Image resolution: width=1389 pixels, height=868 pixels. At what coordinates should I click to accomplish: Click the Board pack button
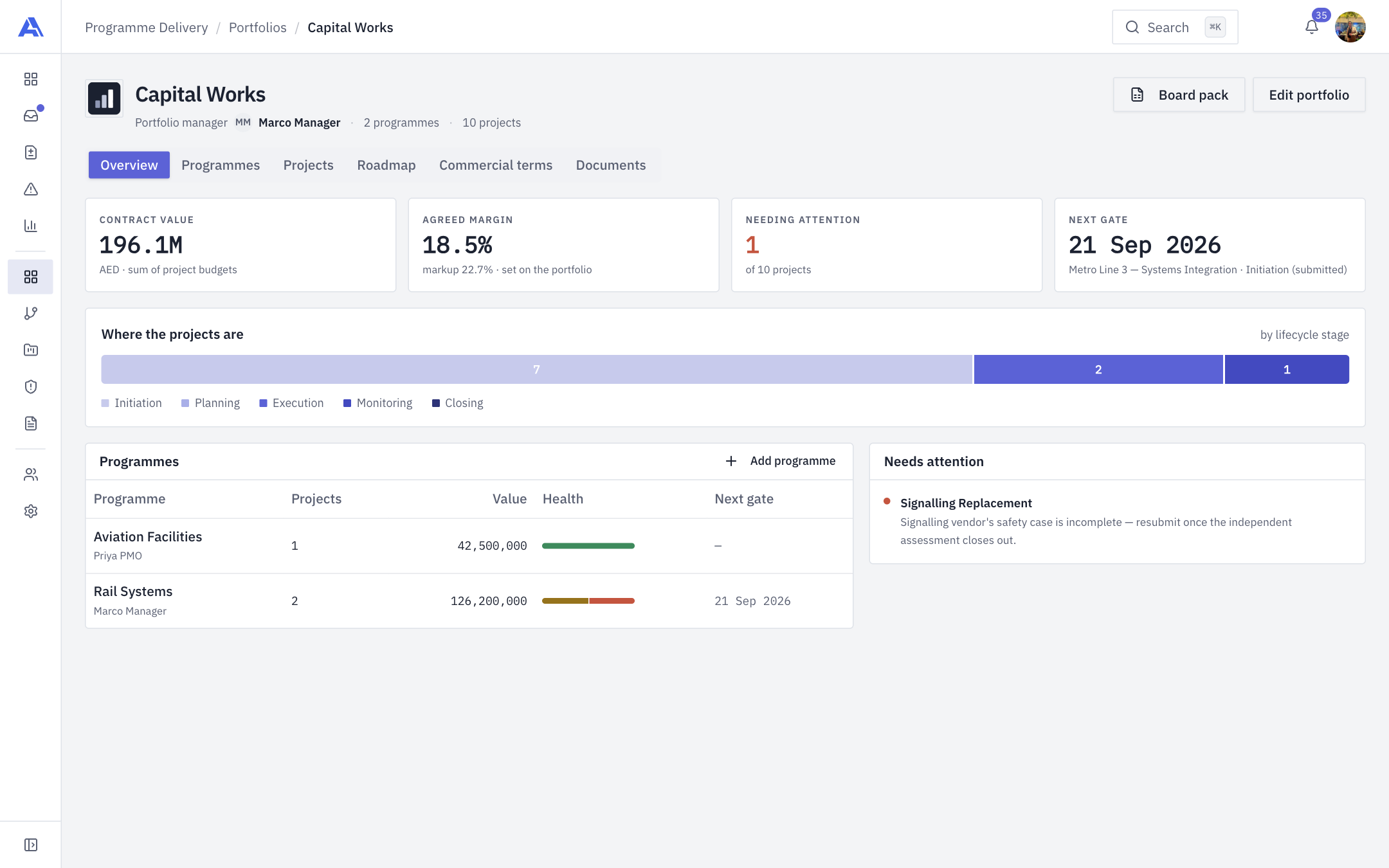point(1179,95)
